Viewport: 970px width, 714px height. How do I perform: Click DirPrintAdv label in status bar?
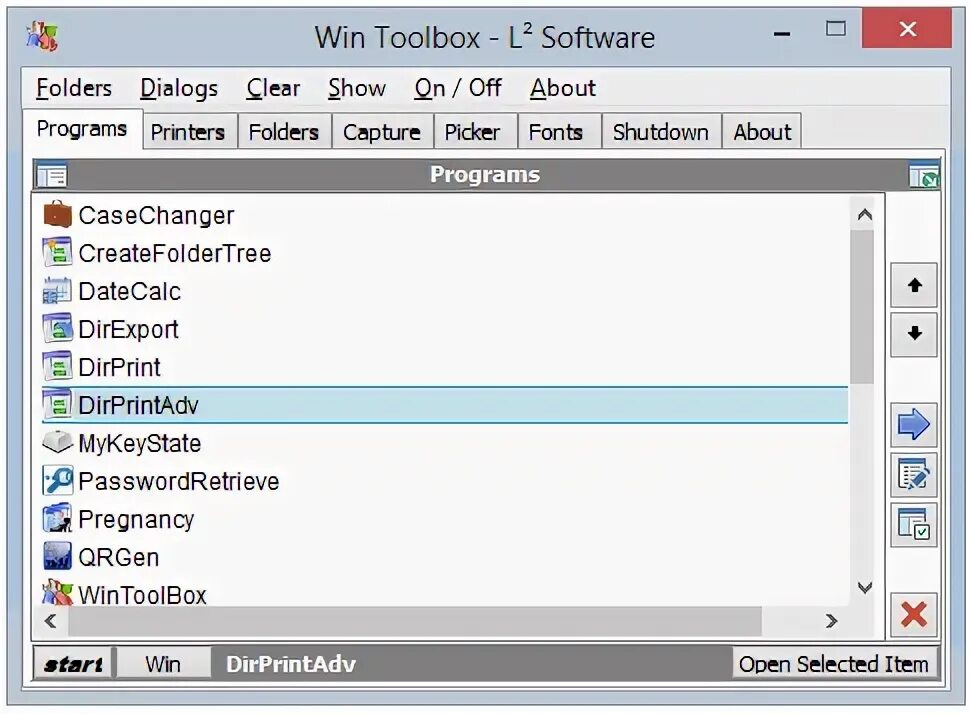[291, 664]
